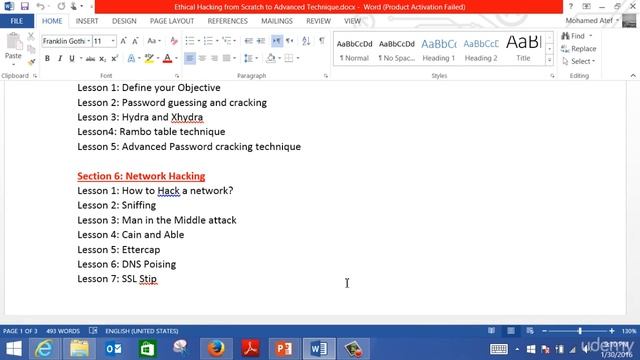Click the Section 6: Network Hacking heading
The height and width of the screenshot is (360, 640).
(x=141, y=176)
